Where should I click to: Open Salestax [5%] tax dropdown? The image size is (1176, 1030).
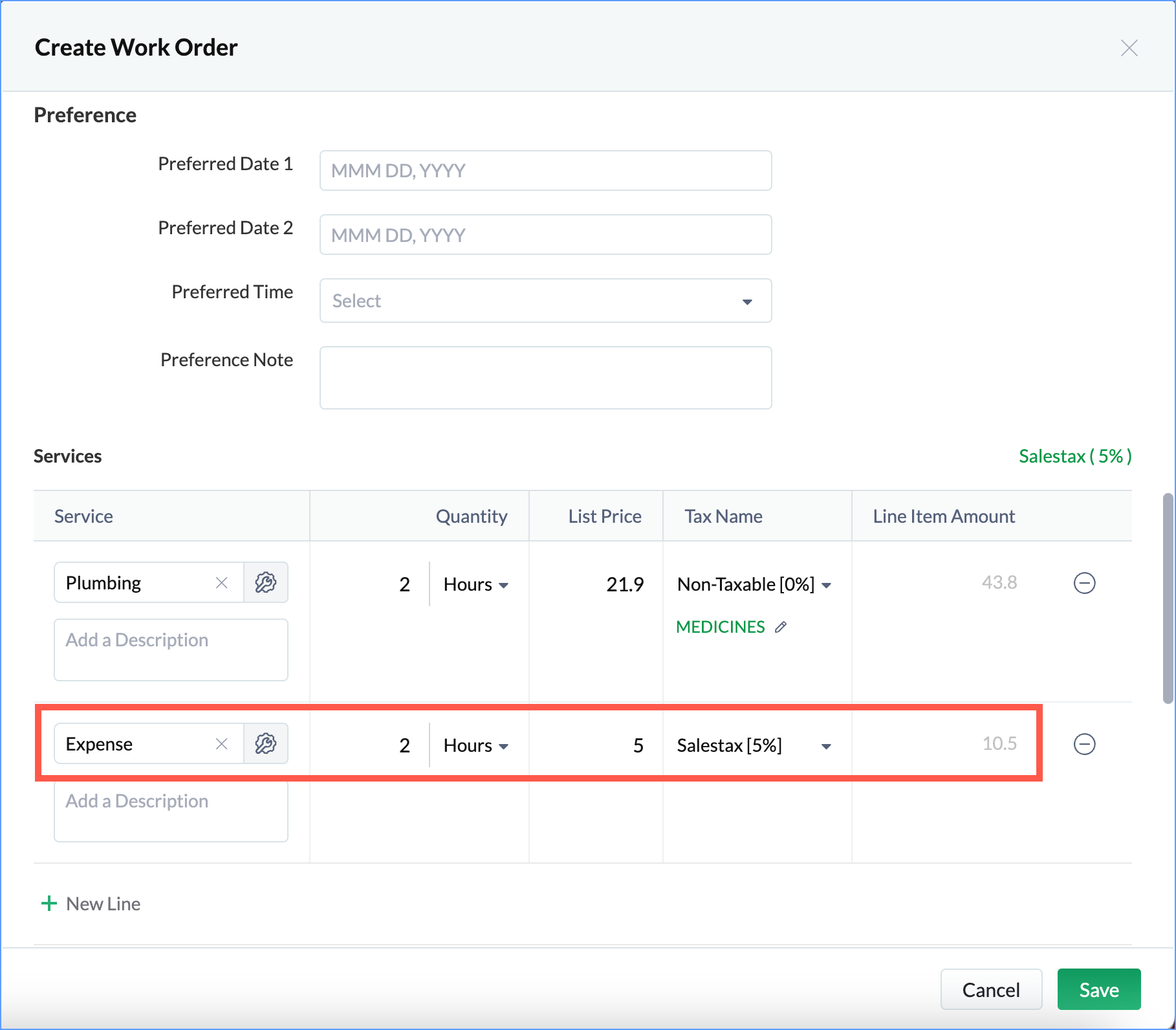click(754, 745)
